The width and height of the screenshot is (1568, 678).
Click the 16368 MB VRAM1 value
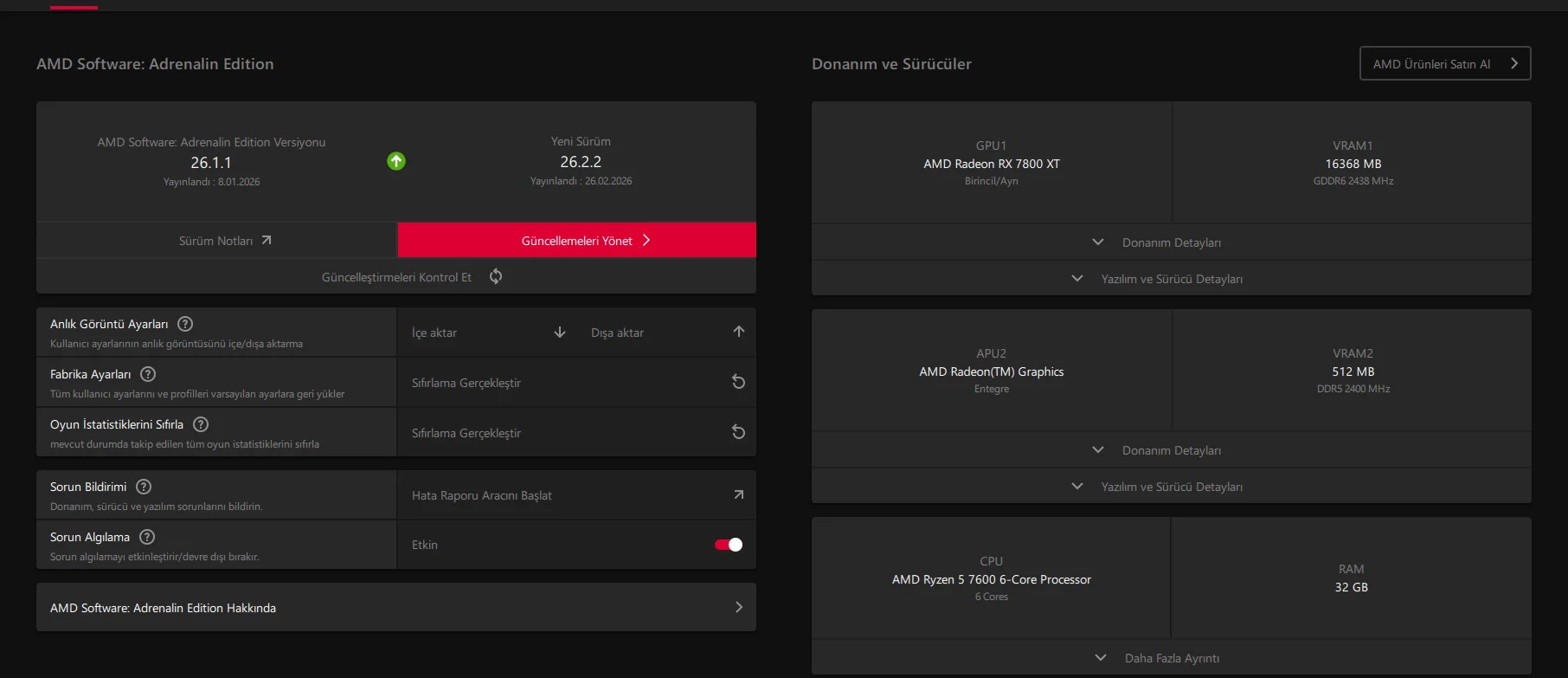(1353, 164)
